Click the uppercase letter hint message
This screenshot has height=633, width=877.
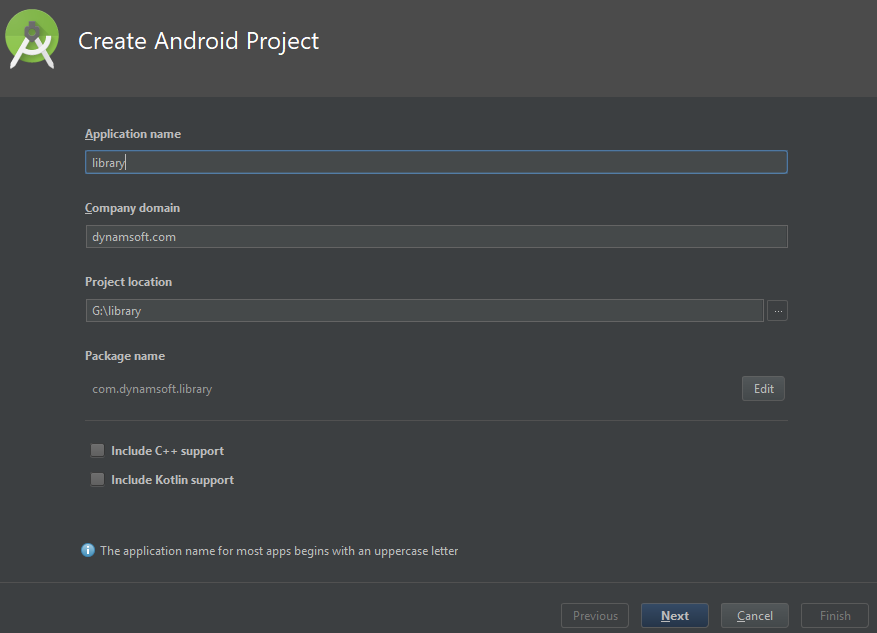click(x=279, y=551)
